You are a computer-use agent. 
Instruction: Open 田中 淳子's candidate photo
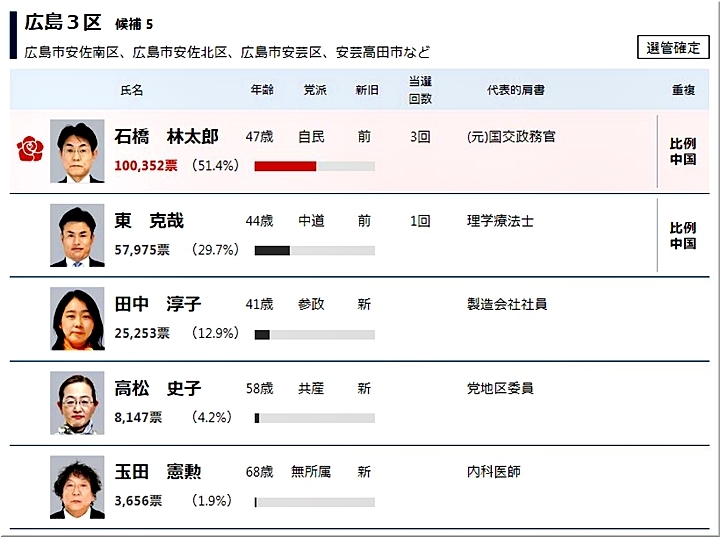coord(77,319)
